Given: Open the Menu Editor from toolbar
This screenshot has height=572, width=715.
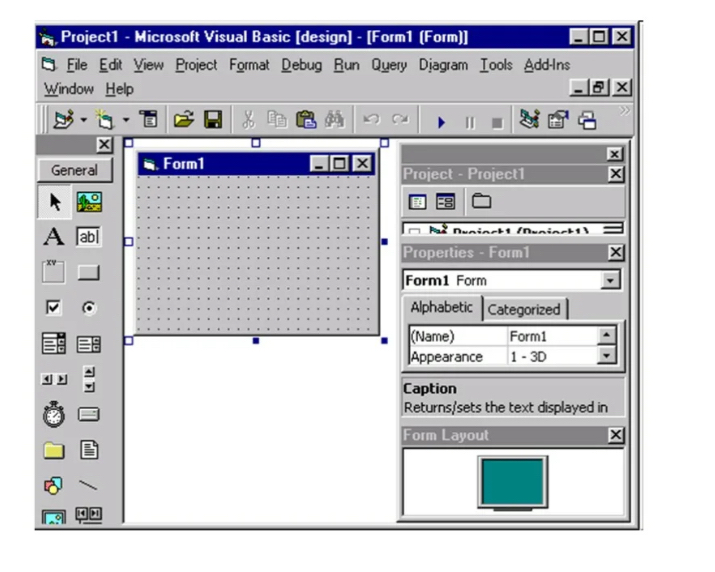Looking at the screenshot, I should 148,120.
